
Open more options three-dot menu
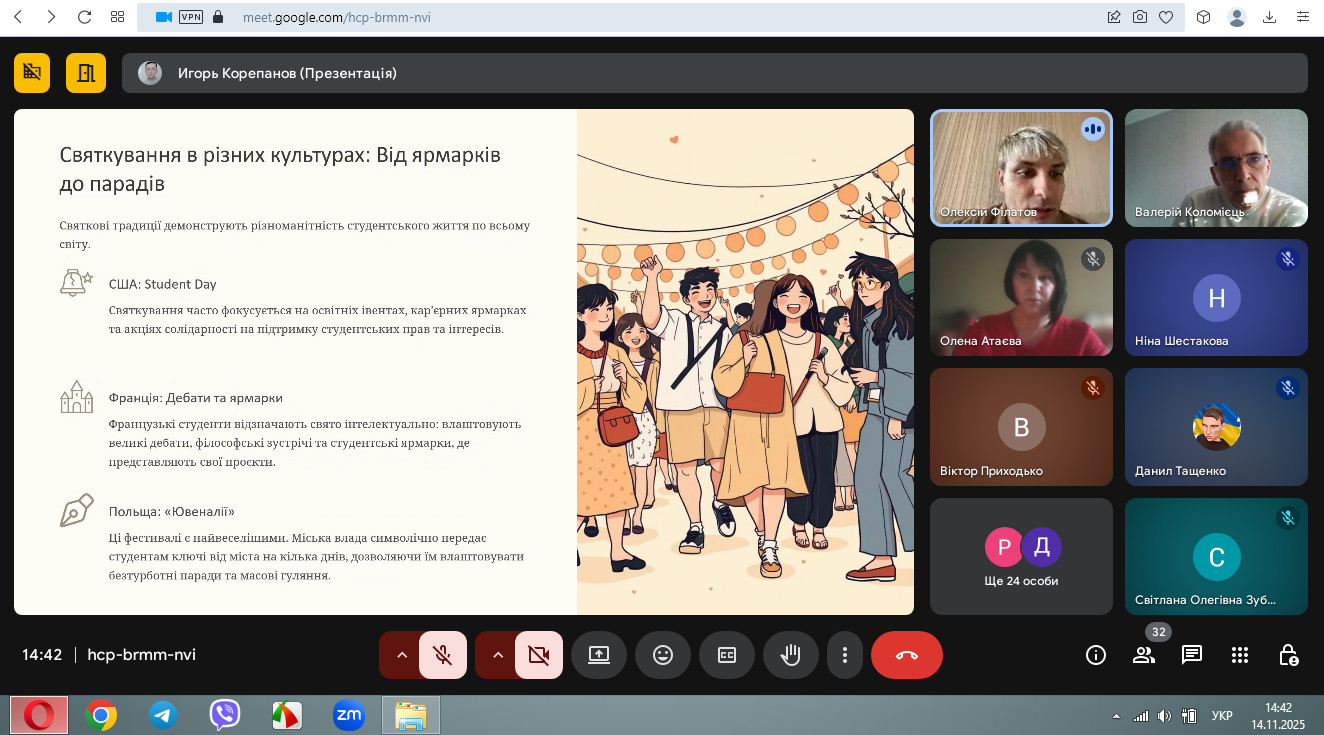click(845, 655)
